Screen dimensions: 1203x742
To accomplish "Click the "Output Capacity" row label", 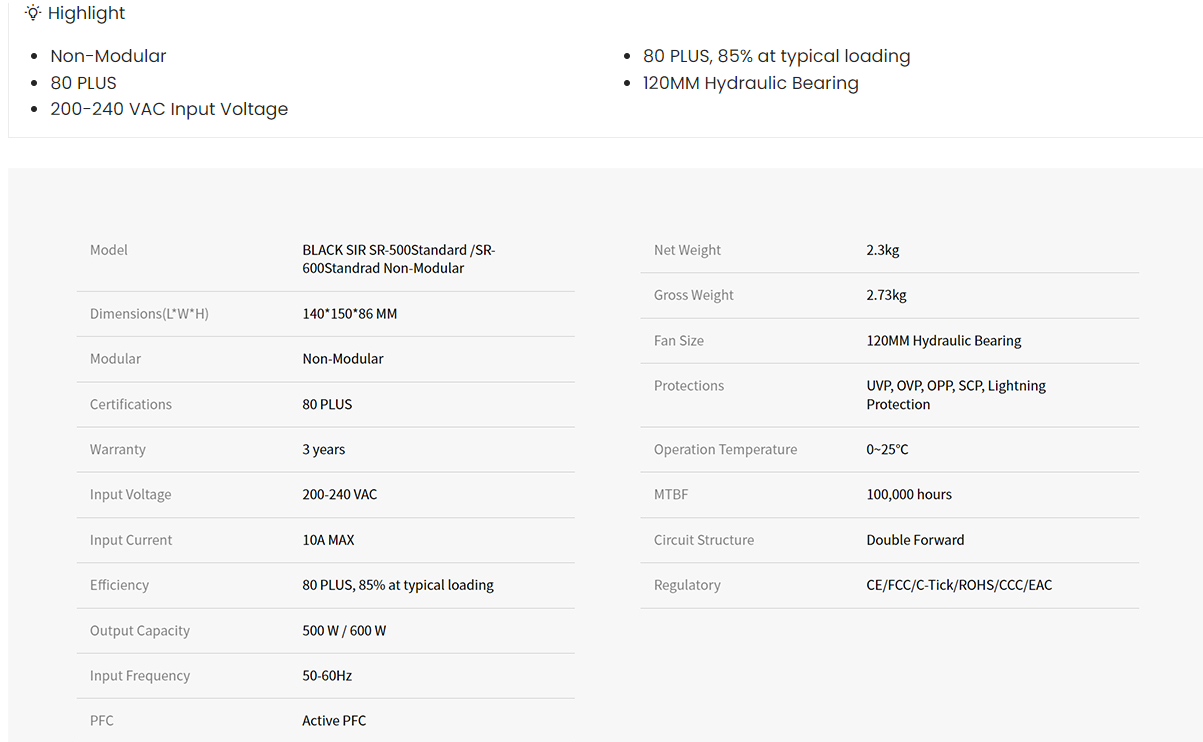I will [x=140, y=631].
